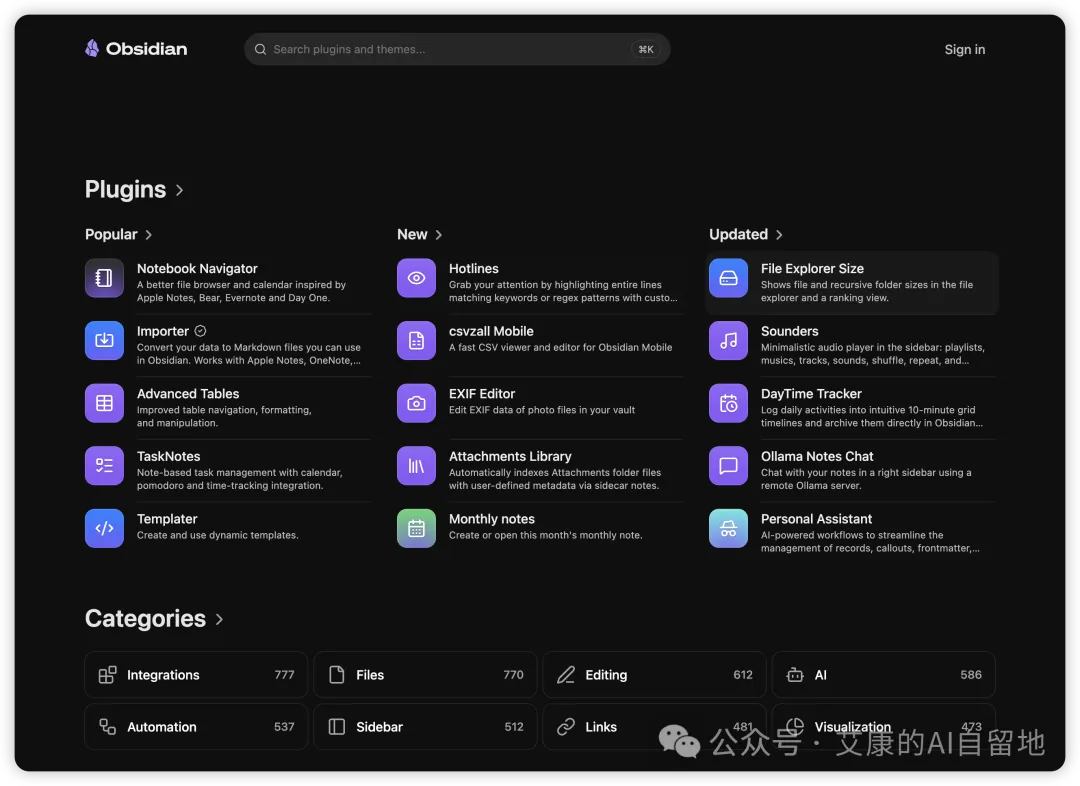
Task: Click the Templater title
Action: pos(167,519)
